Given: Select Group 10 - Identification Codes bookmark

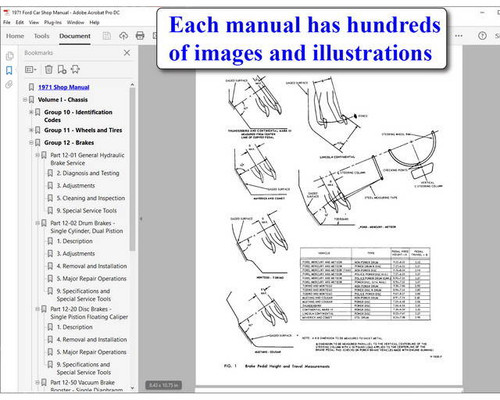Looking at the screenshot, I should (78, 116).
